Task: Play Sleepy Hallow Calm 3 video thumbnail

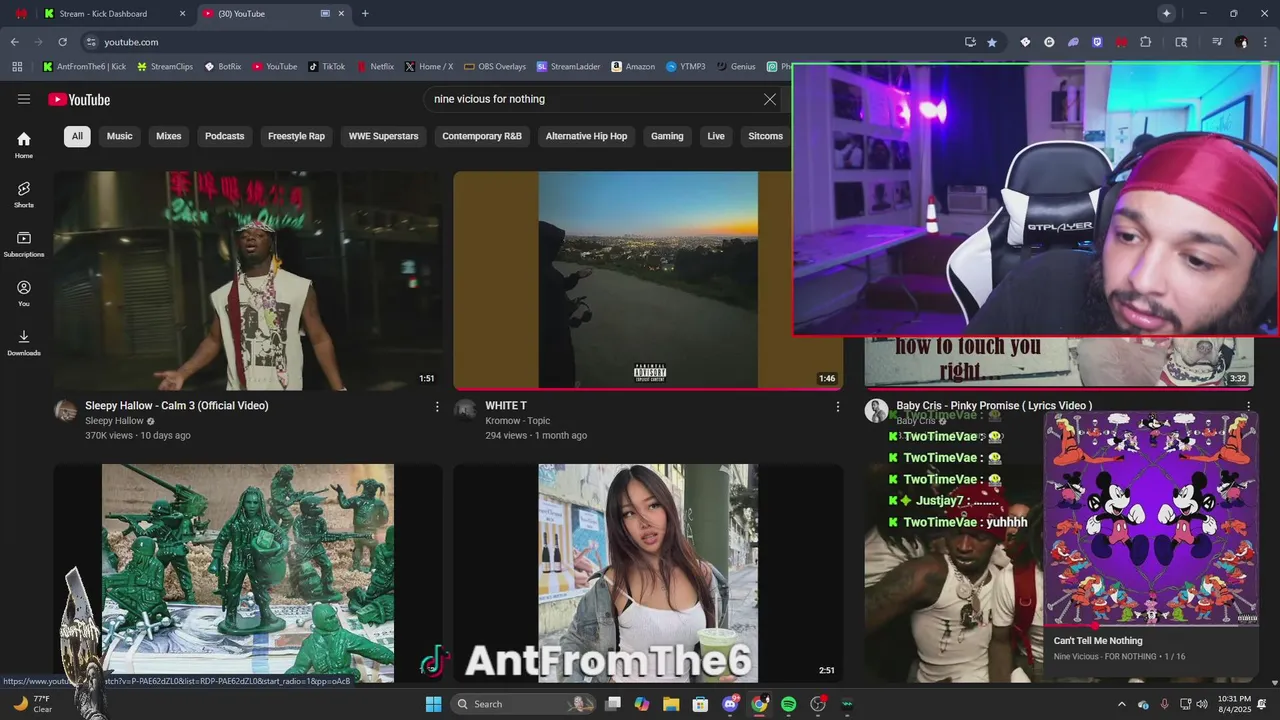Action: pos(248,280)
